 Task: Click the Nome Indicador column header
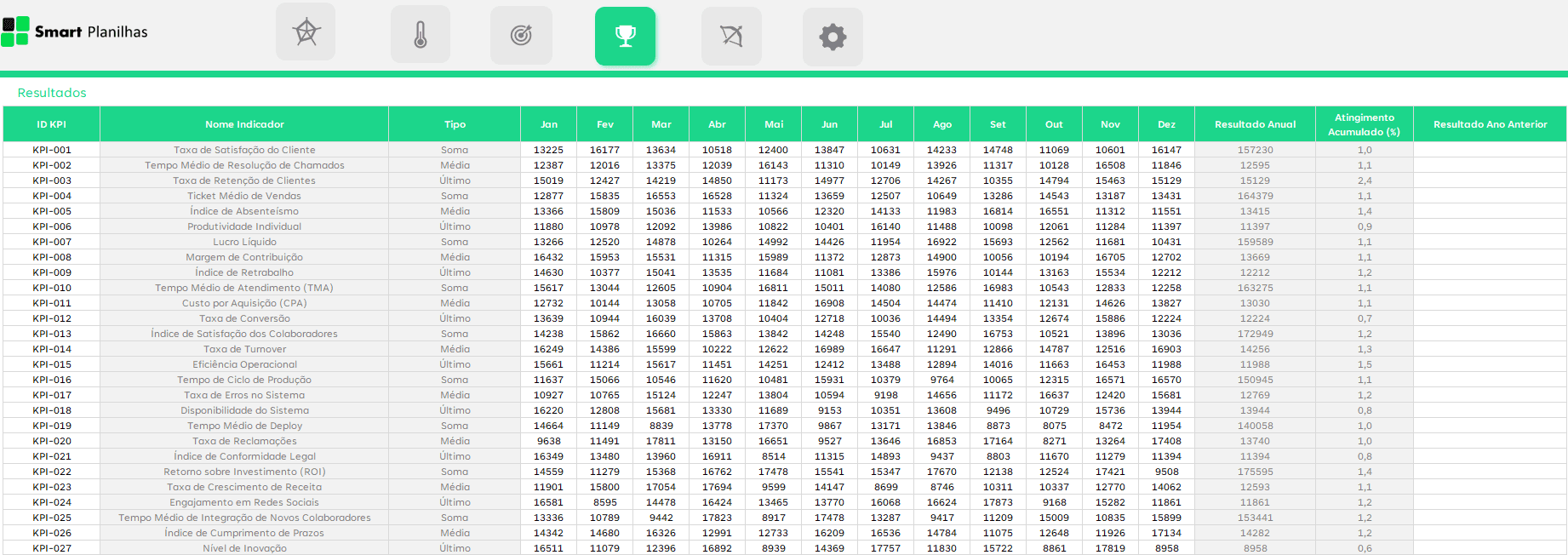click(x=244, y=124)
